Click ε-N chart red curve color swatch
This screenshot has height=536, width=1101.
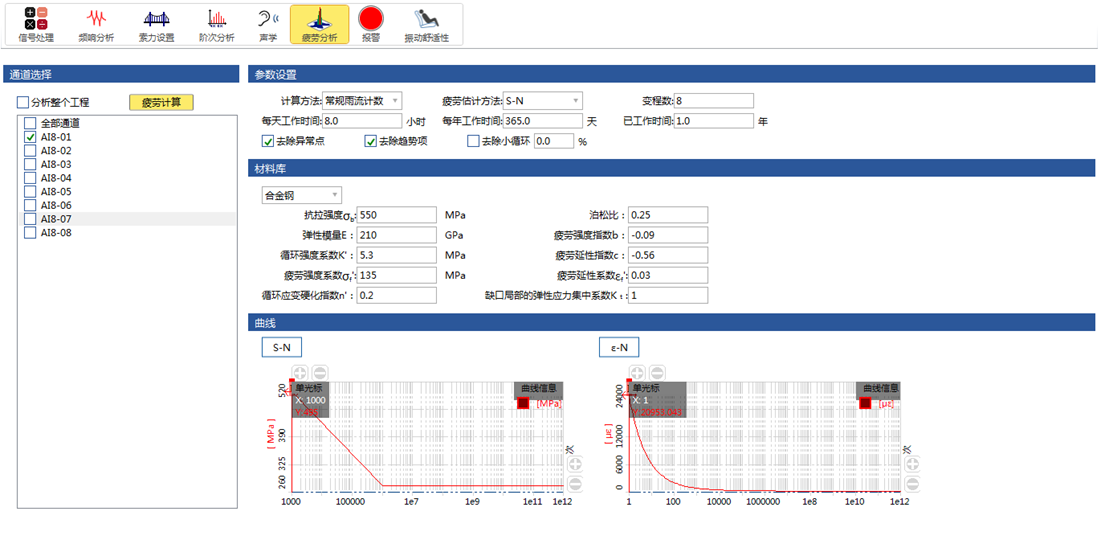[x=865, y=403]
